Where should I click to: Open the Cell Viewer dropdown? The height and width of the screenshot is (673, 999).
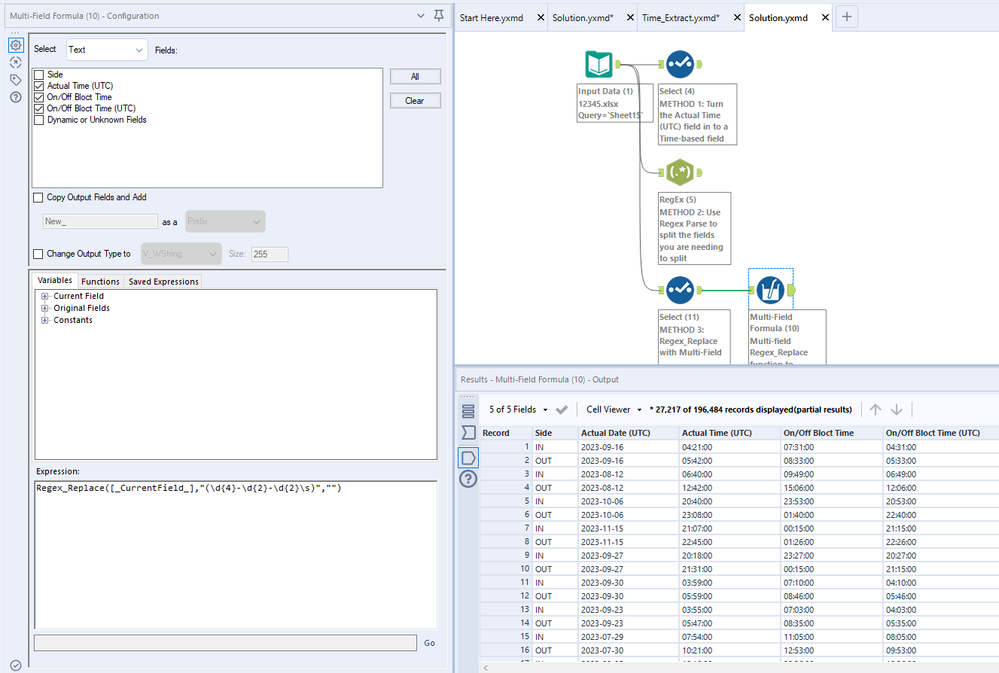tap(614, 410)
